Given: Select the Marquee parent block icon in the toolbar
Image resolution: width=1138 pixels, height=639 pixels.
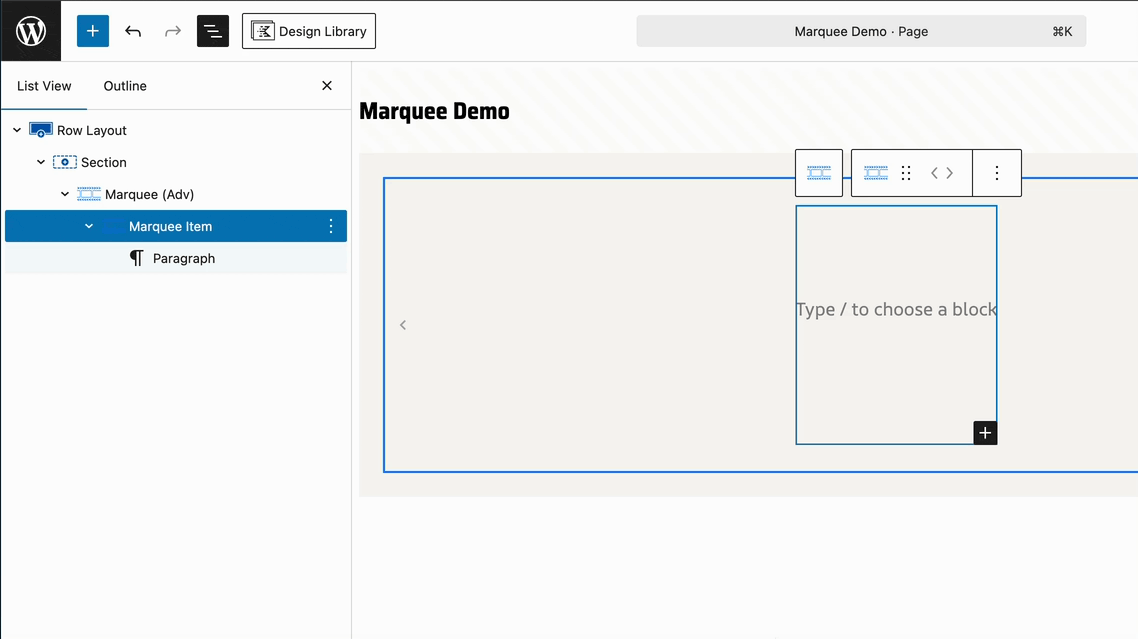Looking at the screenshot, I should pos(819,172).
